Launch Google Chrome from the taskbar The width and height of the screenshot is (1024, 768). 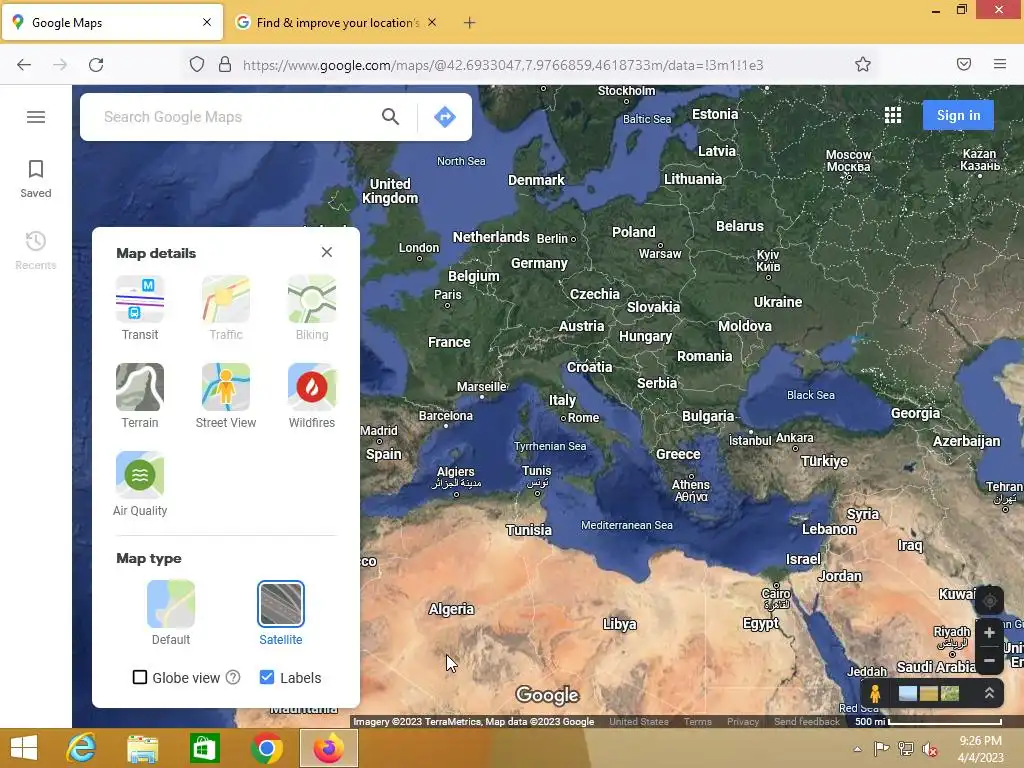pos(266,748)
